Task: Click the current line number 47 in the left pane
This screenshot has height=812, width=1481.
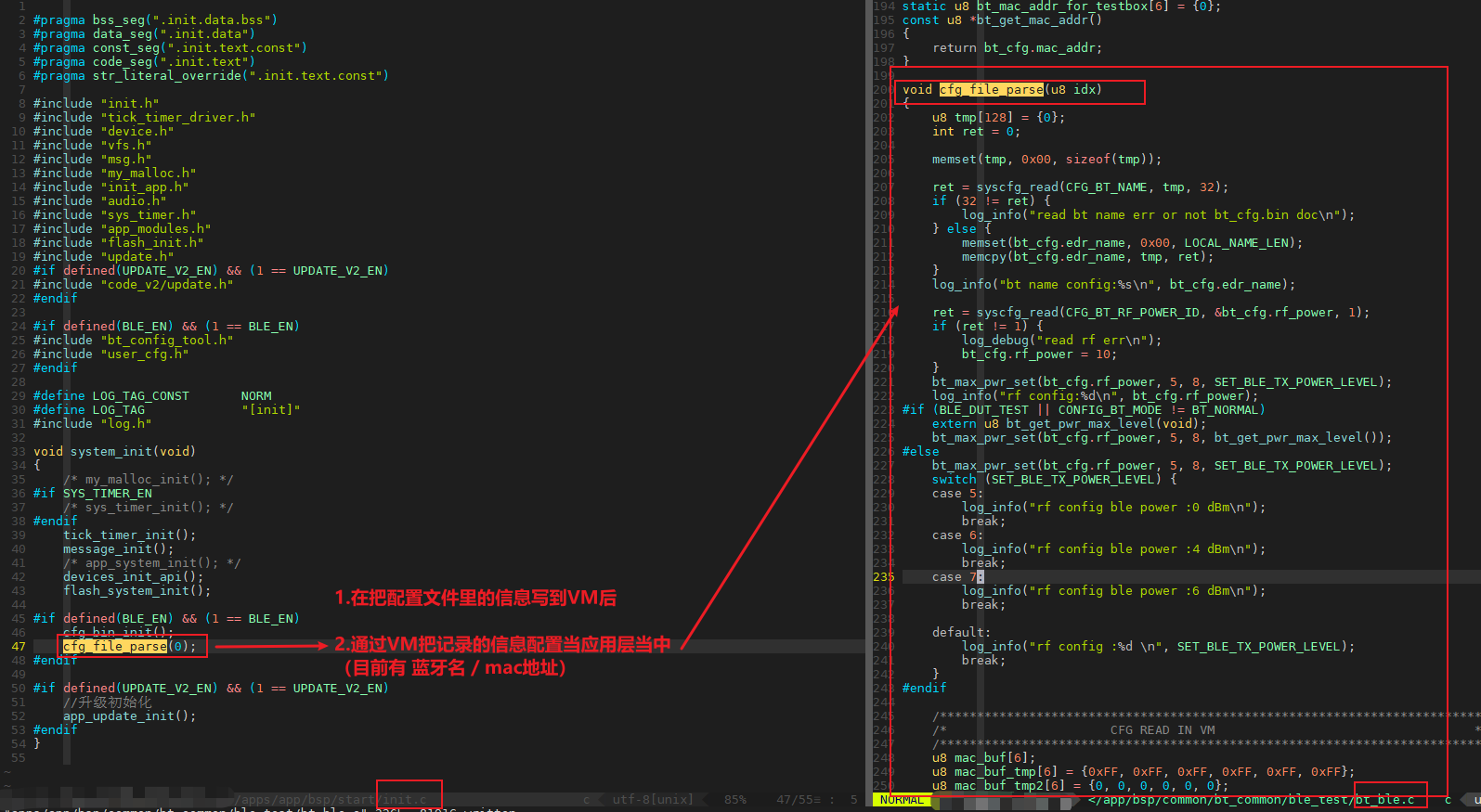Action: (x=19, y=646)
